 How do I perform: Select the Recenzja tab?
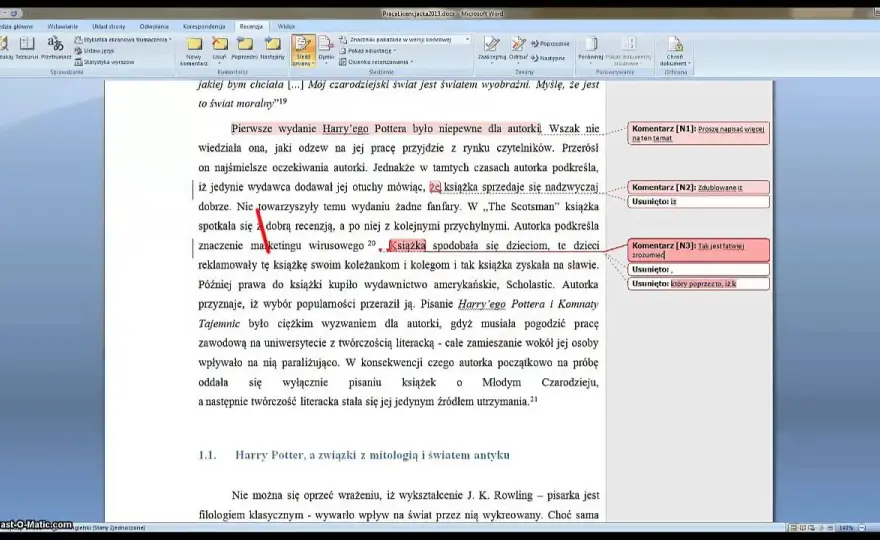(251, 26)
